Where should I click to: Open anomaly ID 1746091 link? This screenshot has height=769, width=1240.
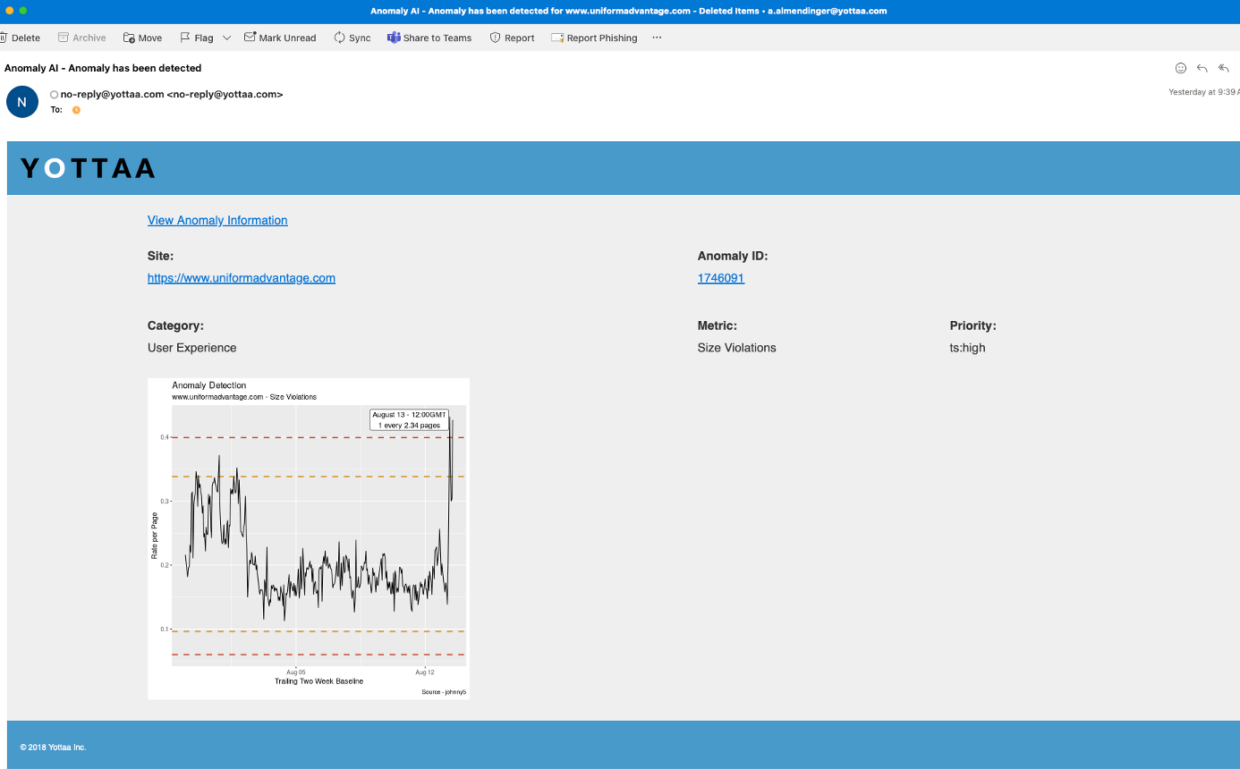(x=721, y=278)
